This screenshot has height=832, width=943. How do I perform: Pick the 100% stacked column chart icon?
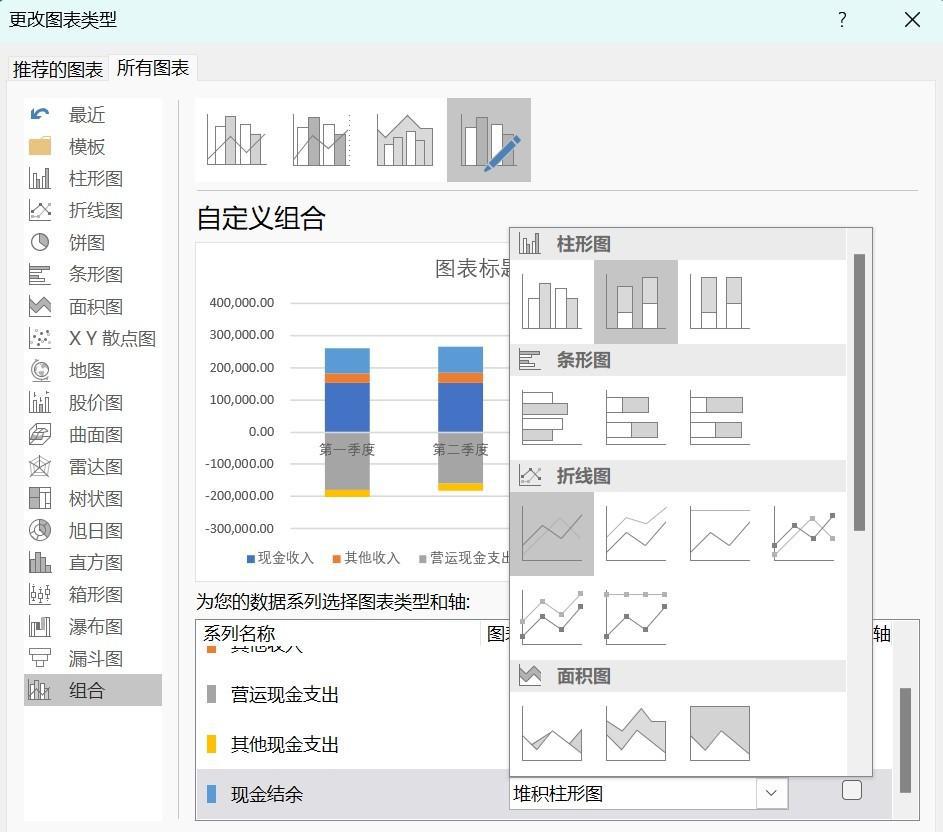pos(719,302)
